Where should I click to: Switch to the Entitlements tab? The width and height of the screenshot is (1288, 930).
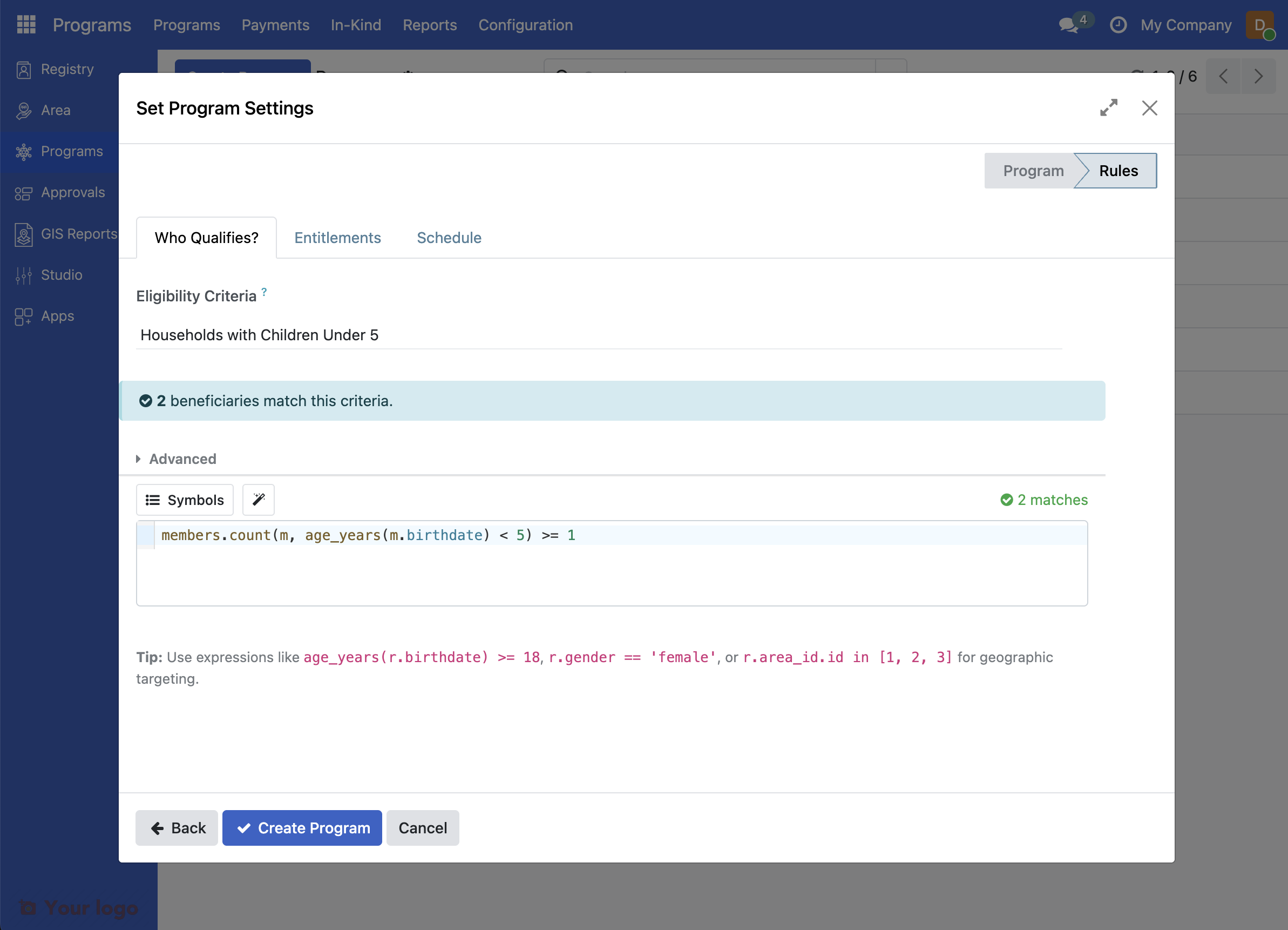click(x=337, y=238)
